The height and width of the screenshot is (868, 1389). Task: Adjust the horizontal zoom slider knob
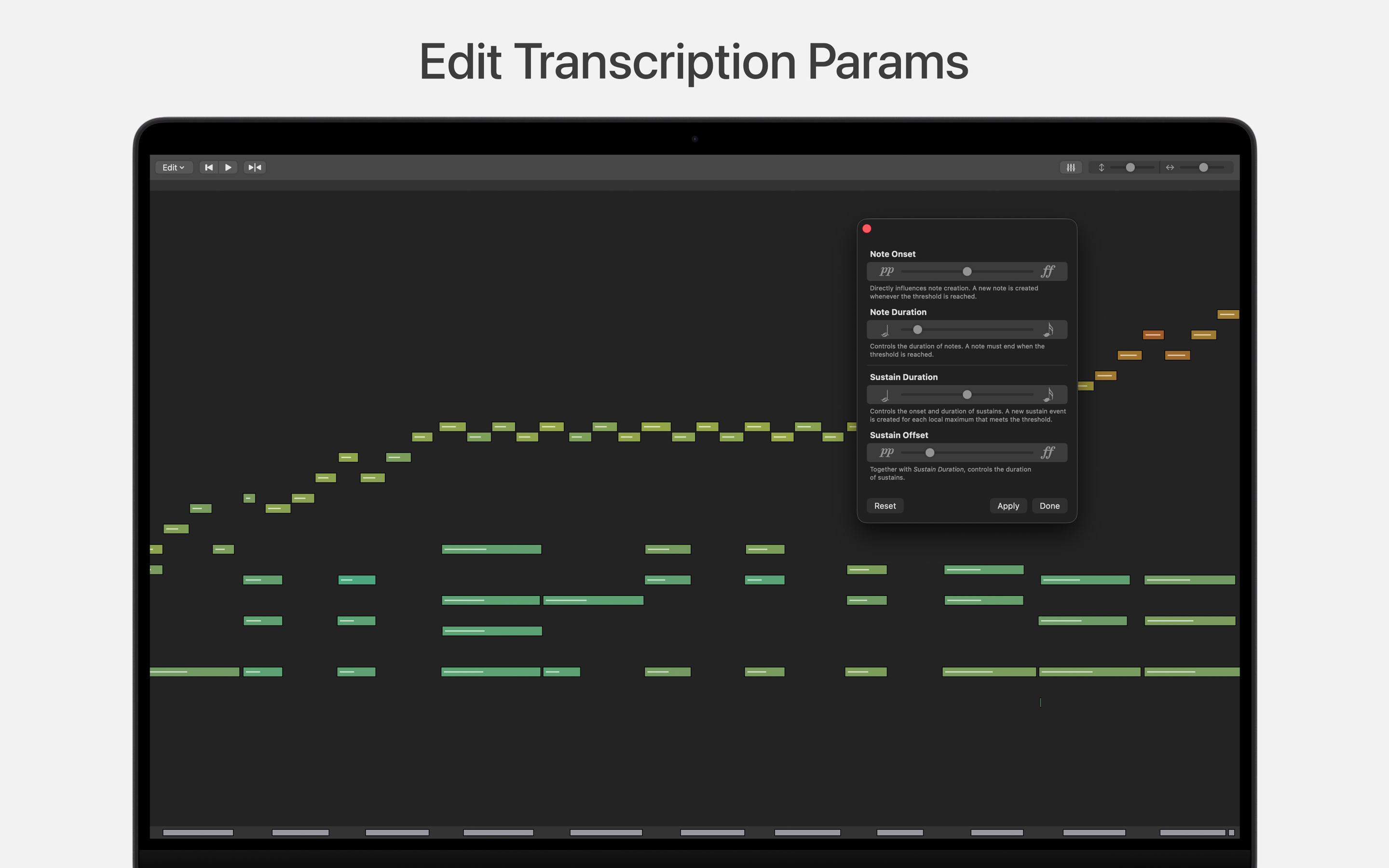(1204, 168)
